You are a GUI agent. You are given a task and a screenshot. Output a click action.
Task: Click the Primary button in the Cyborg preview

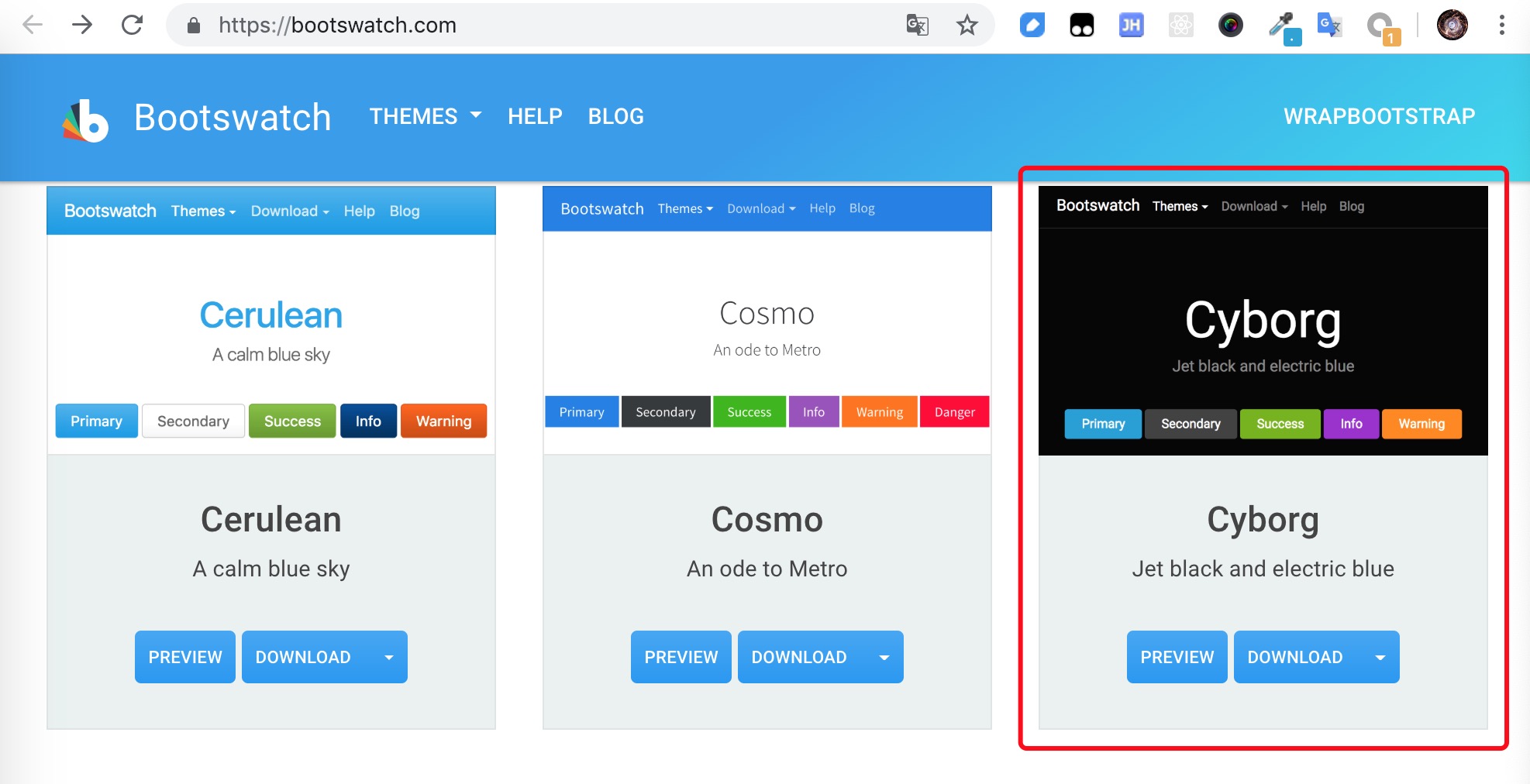pos(1103,424)
